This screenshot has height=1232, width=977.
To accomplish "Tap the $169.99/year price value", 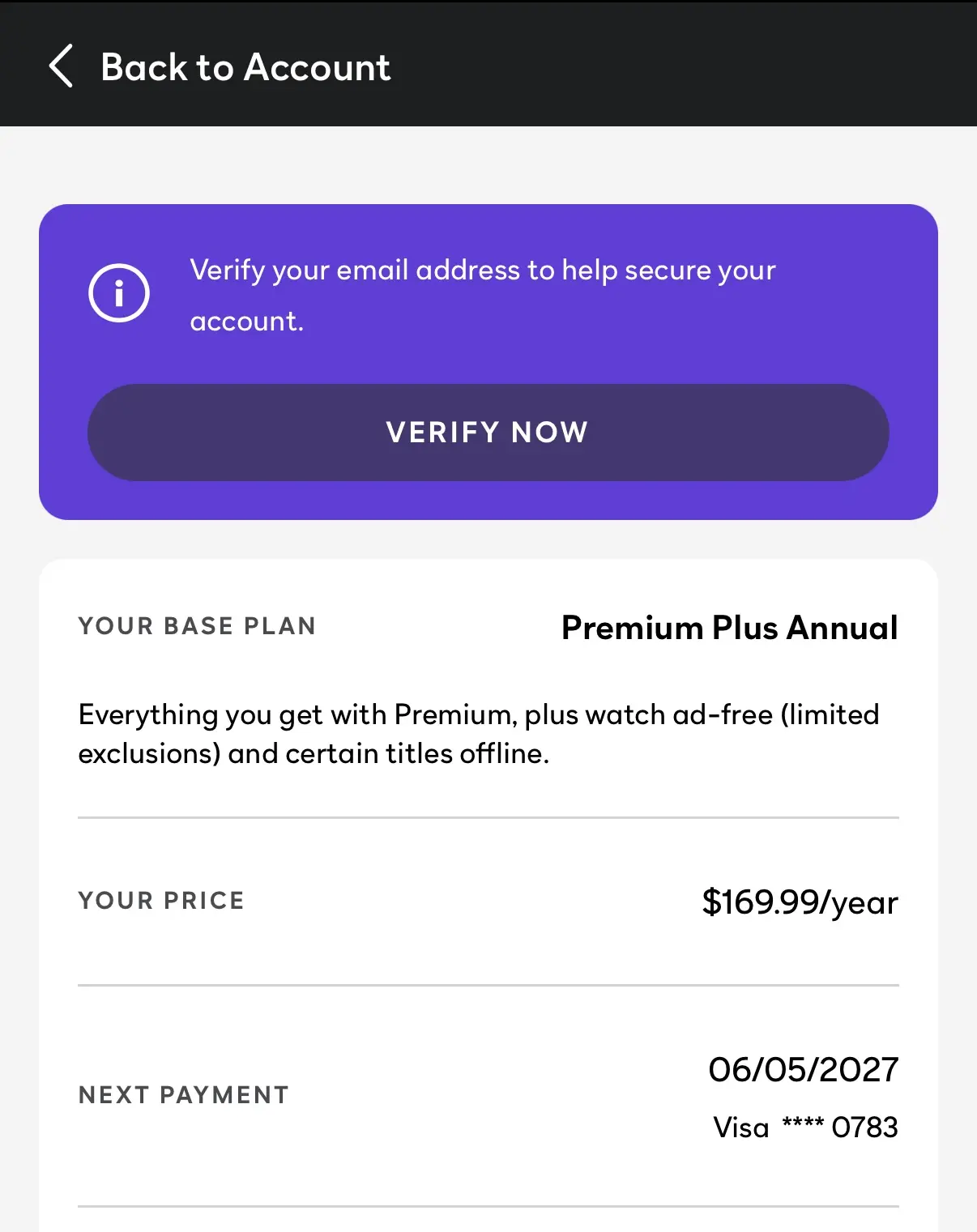I will 800,902.
